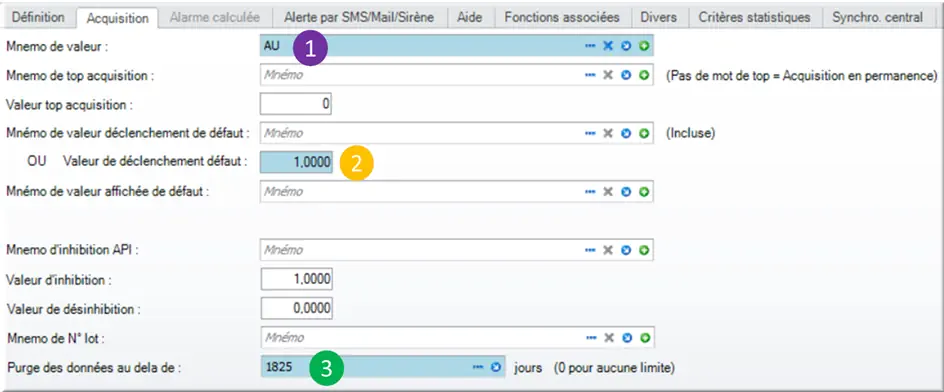Click green plus icon for Mnemo de N° lot
This screenshot has width=944, height=392.
644,338
